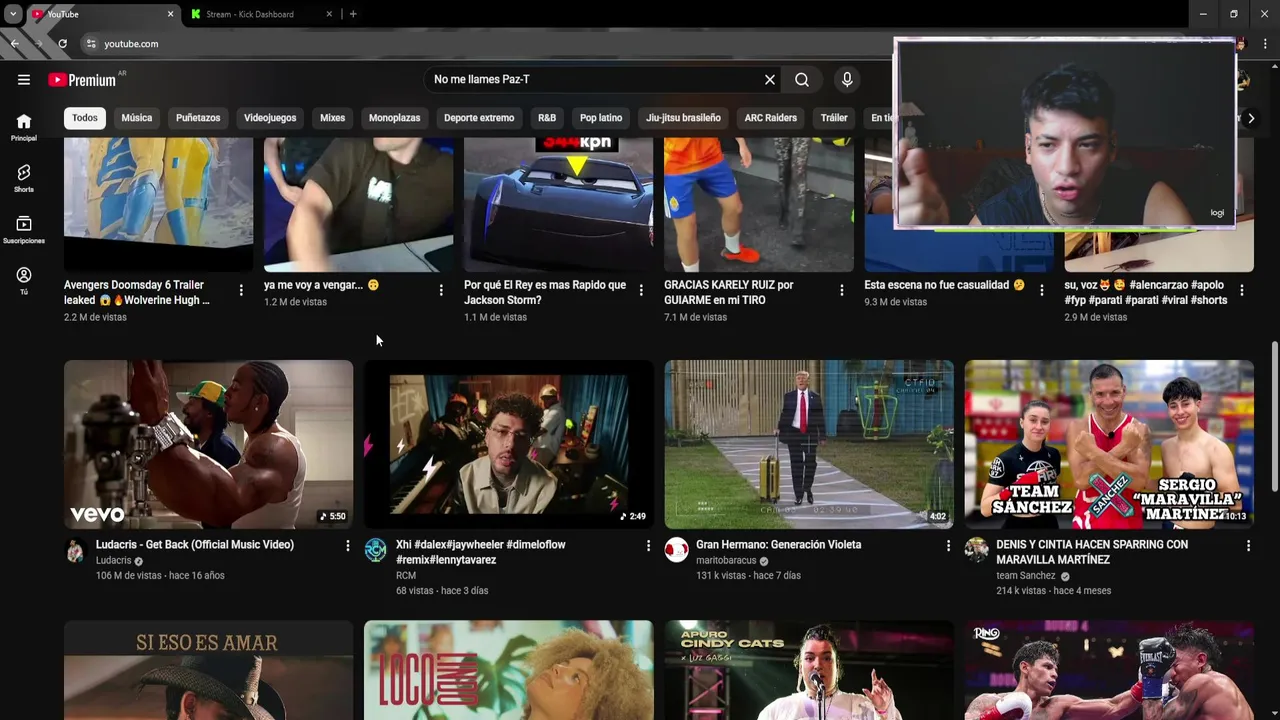Select the Todos filter chip
1280x720 pixels.
(85, 118)
